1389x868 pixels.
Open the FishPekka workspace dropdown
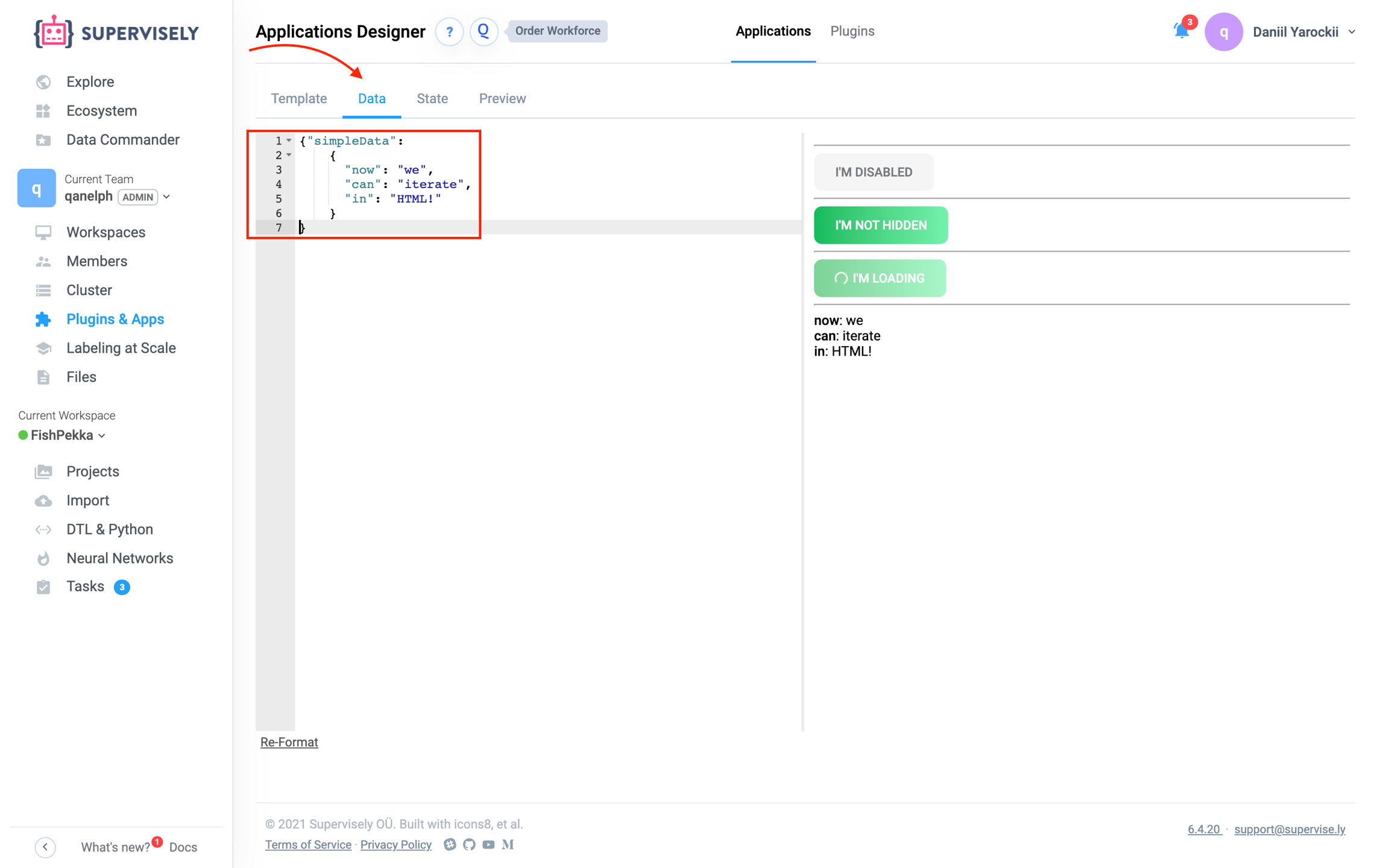(x=102, y=436)
